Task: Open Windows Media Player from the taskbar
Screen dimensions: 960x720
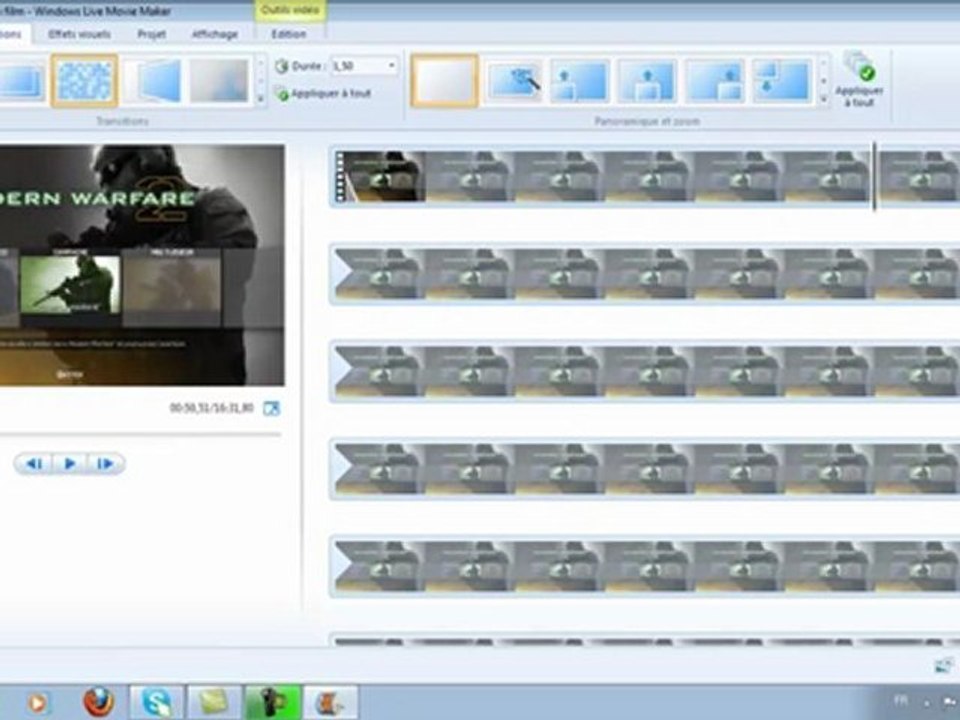Action: (x=37, y=702)
